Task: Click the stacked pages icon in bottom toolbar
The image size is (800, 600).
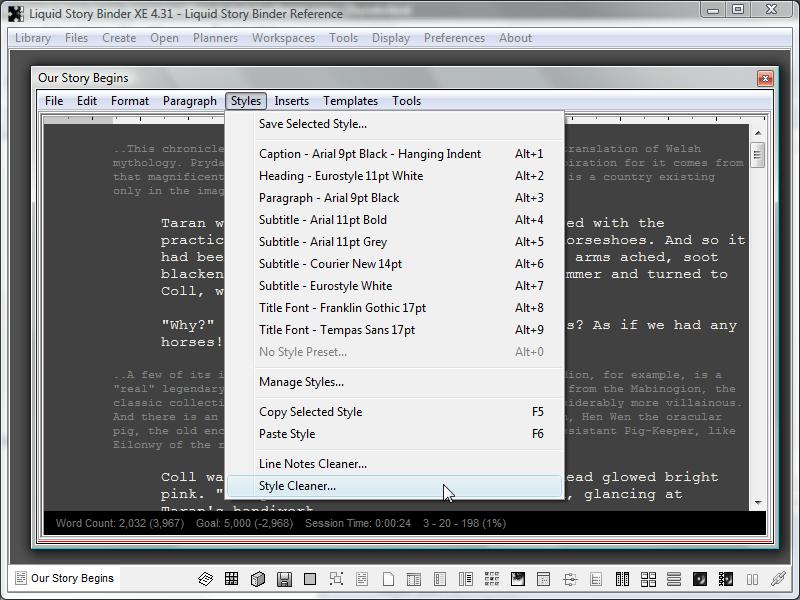Action: coord(205,579)
